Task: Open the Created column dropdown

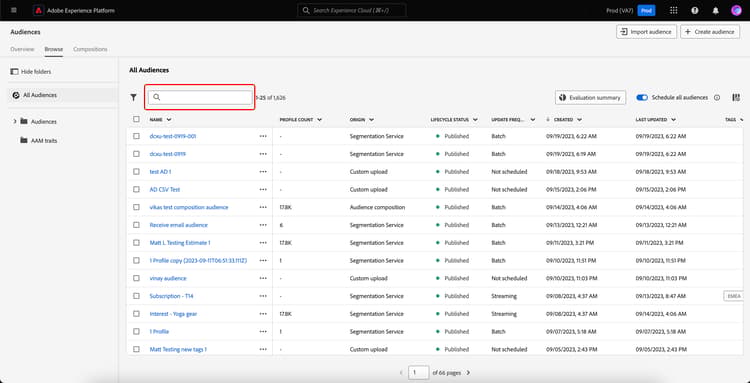Action: click(x=579, y=120)
